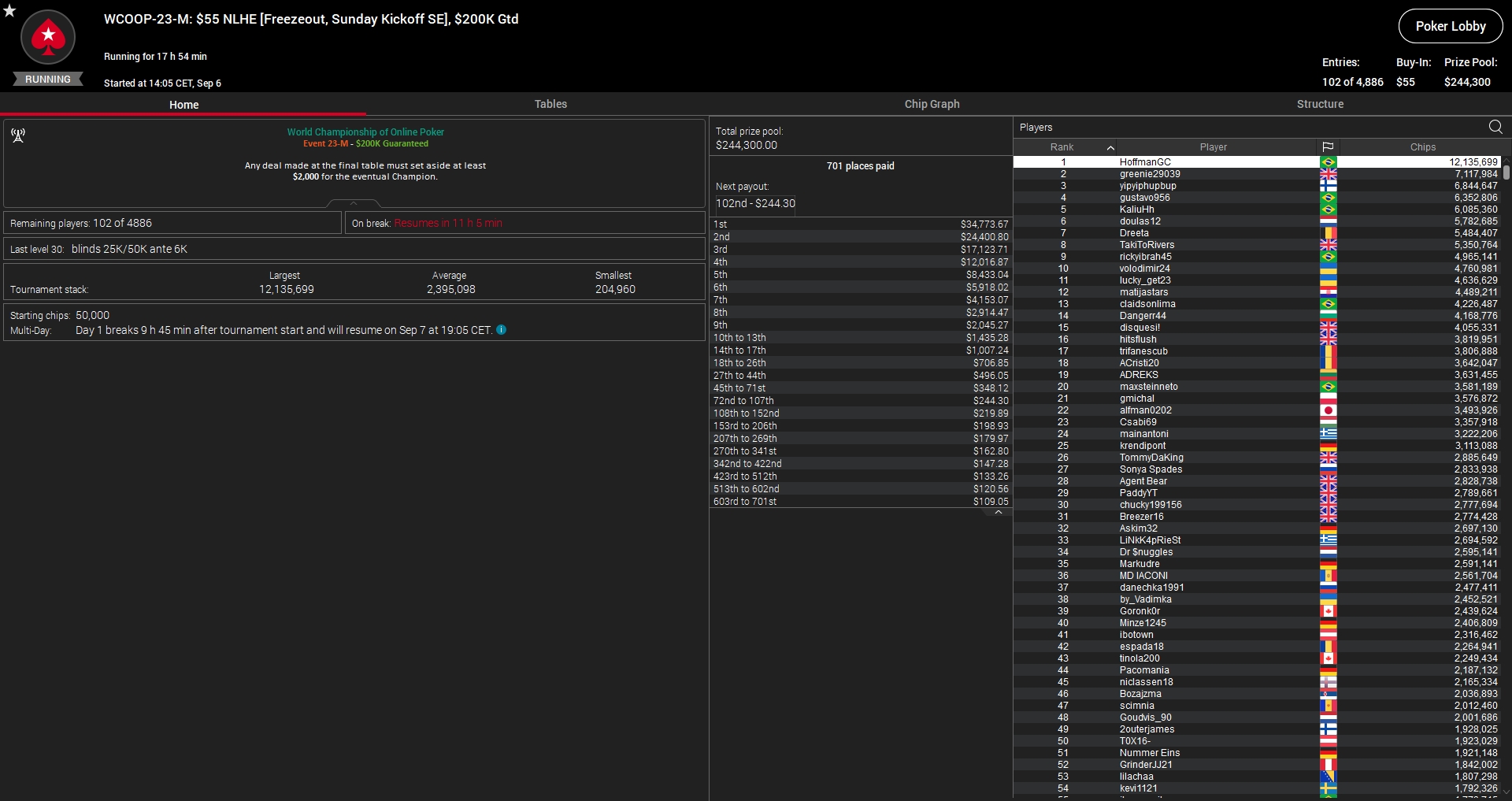Image resolution: width=1512 pixels, height=801 pixels.
Task: Click World Championship of Online Poker heading
Action: coord(365,132)
